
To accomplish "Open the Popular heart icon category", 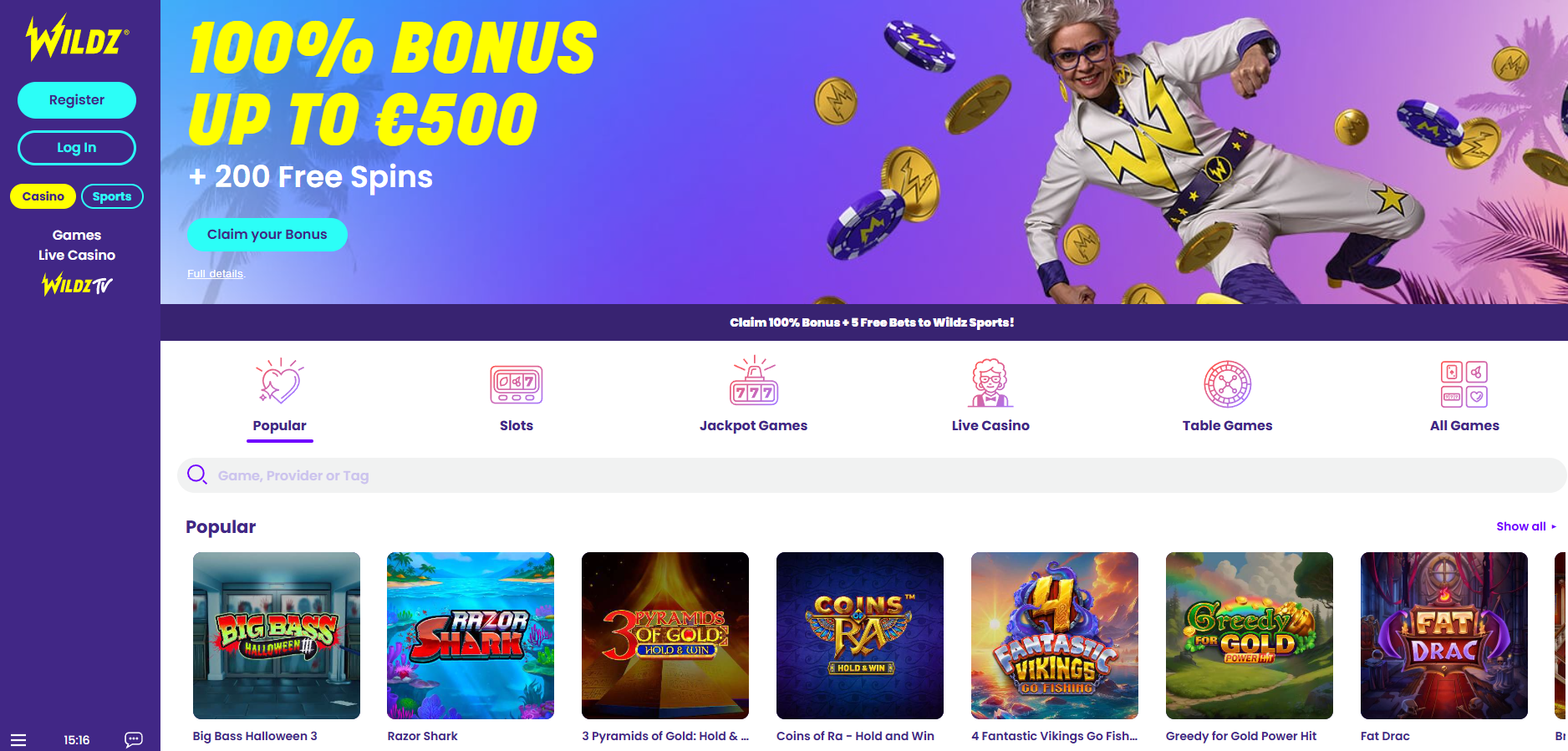I will click(279, 383).
